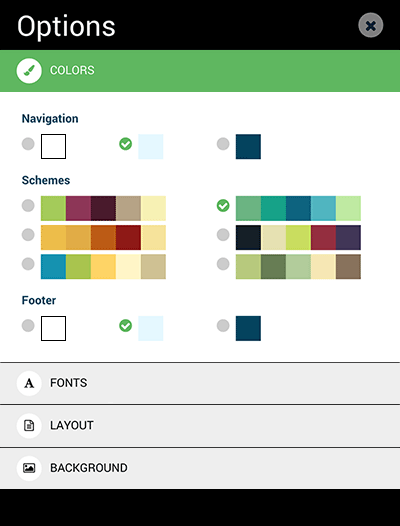Pick the dark navy and lime scheme radio

(x=223, y=234)
